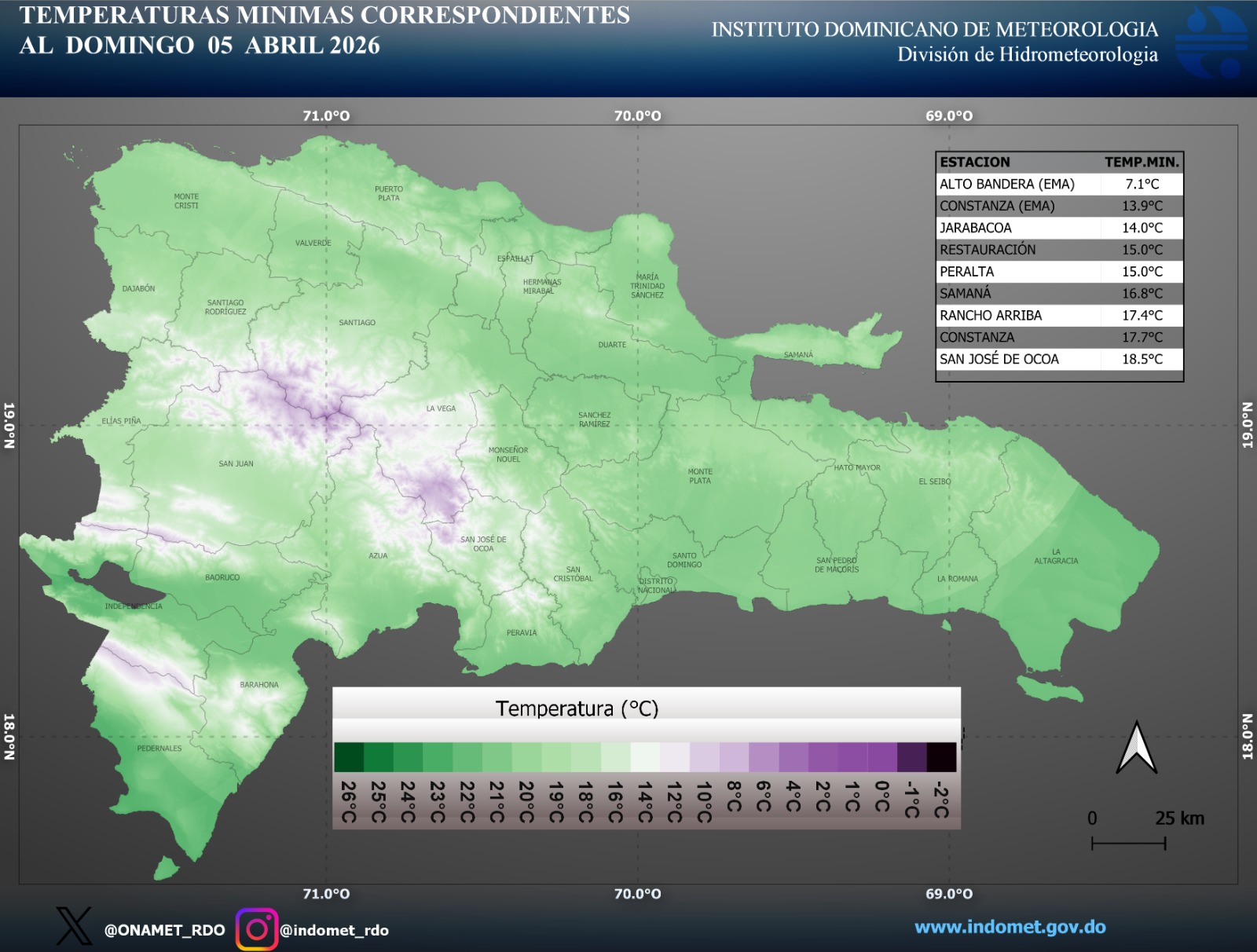Click the TEMP.MIN. column header
This screenshot has width=1257, height=952.
1142,162
